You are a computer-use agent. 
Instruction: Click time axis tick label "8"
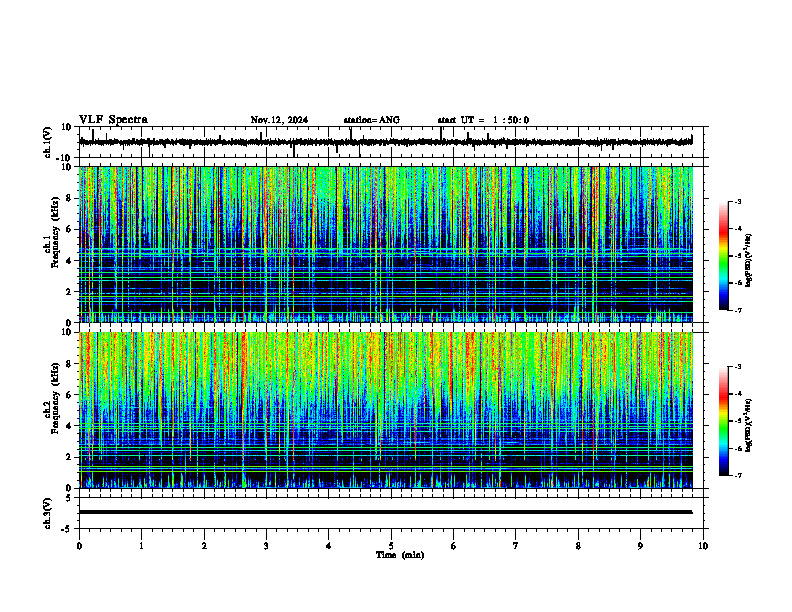pyautogui.click(x=578, y=546)
